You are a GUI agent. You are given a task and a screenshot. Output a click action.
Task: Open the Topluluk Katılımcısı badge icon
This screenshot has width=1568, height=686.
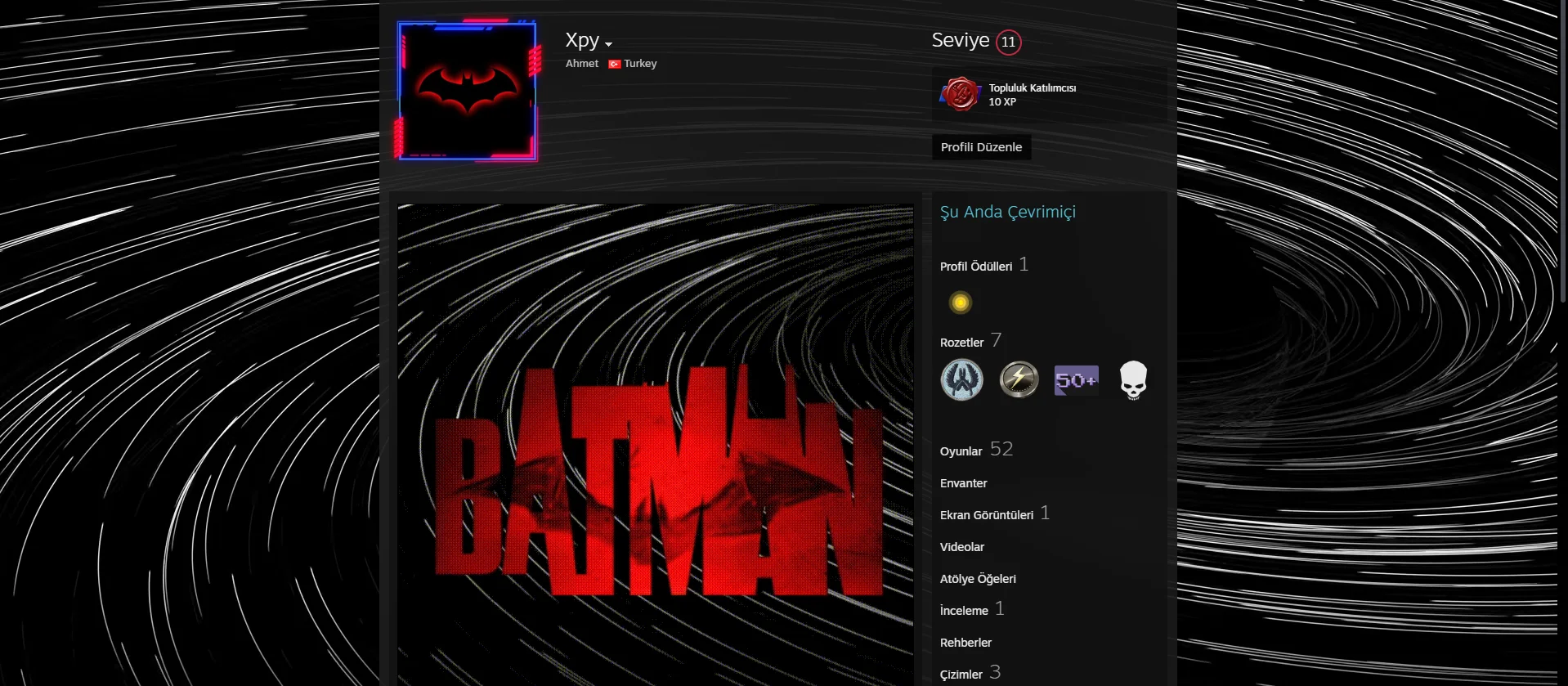click(961, 94)
